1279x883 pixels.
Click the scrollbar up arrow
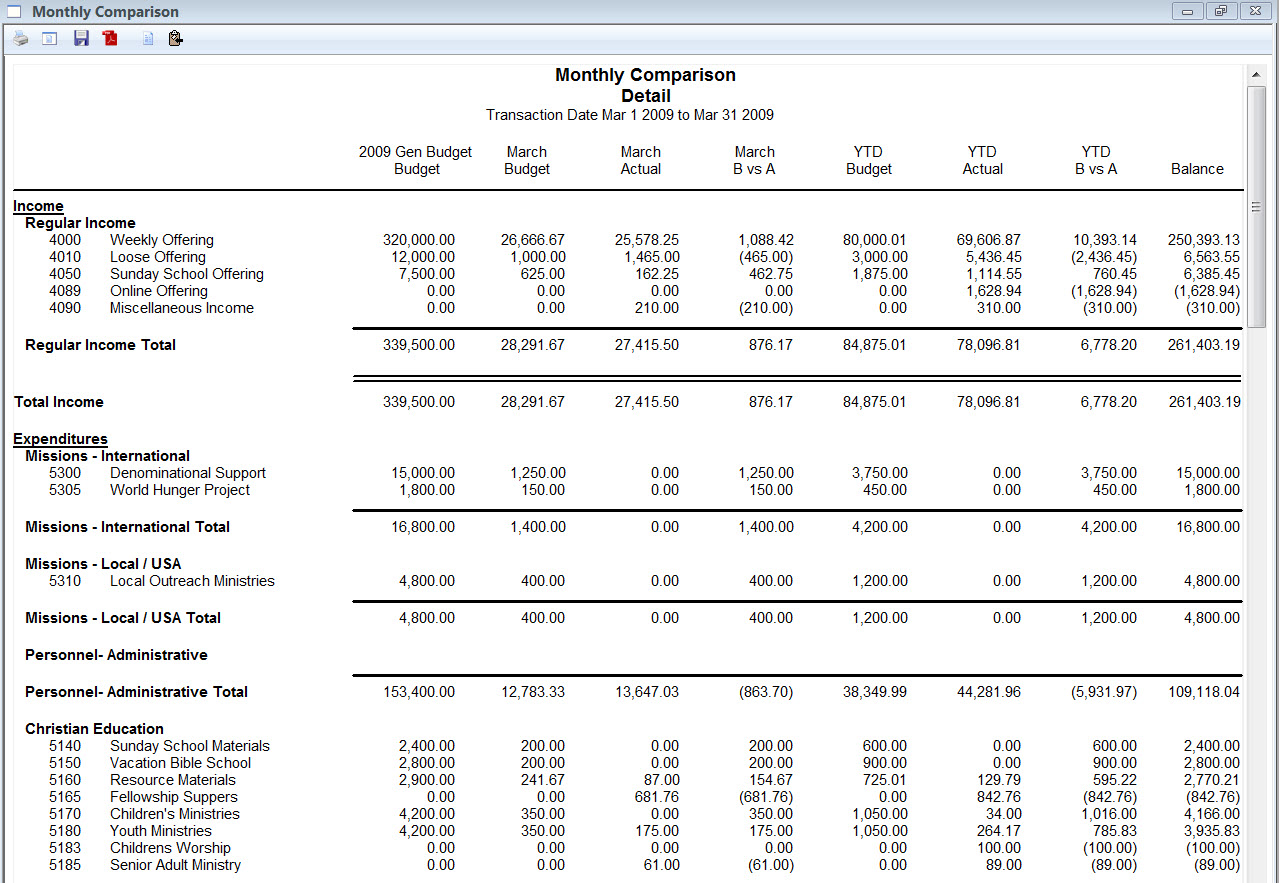pos(1256,75)
